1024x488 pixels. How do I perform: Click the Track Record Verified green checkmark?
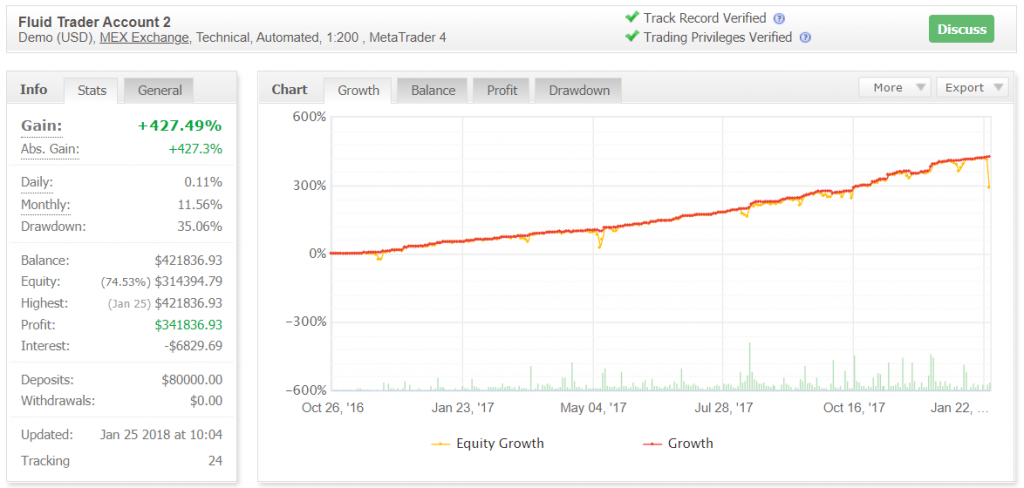pyautogui.click(x=631, y=17)
